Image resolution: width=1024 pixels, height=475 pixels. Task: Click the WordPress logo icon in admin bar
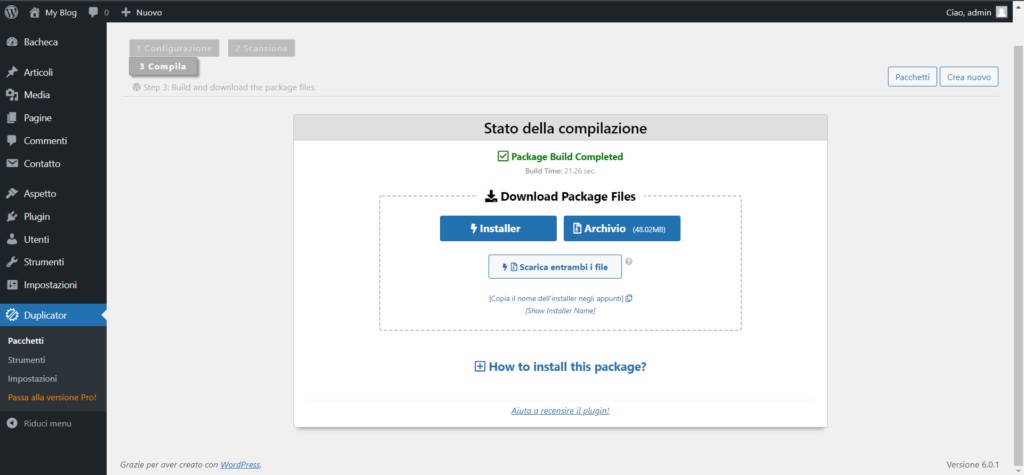[12, 12]
